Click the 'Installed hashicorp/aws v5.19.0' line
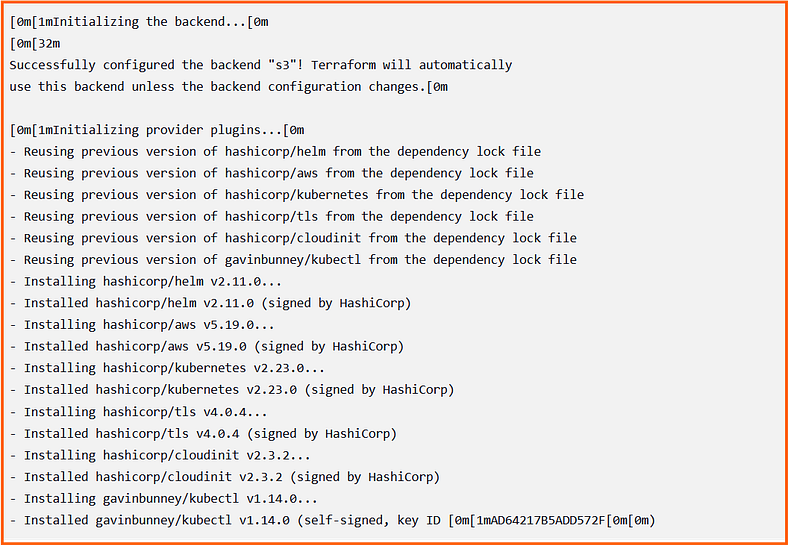This screenshot has height=545, width=788. pyautogui.click(x=207, y=346)
